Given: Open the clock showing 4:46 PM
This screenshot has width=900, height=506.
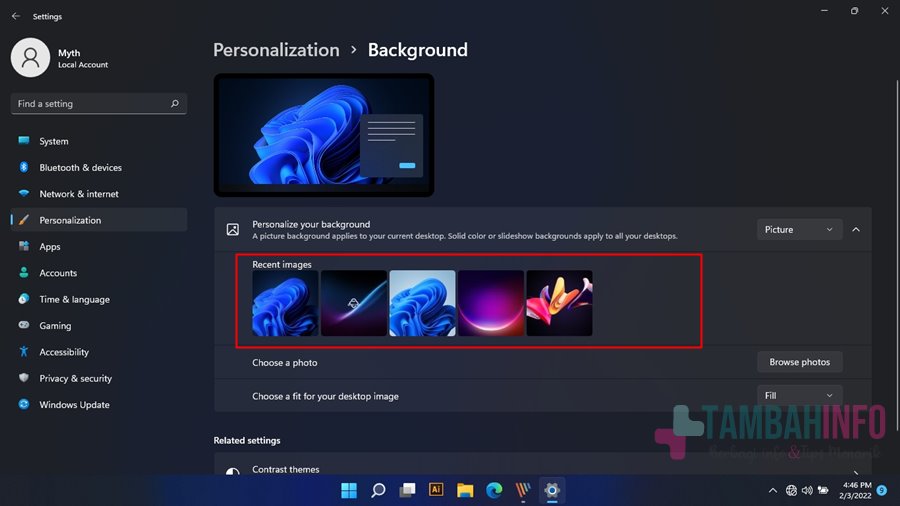Looking at the screenshot, I should tap(856, 490).
